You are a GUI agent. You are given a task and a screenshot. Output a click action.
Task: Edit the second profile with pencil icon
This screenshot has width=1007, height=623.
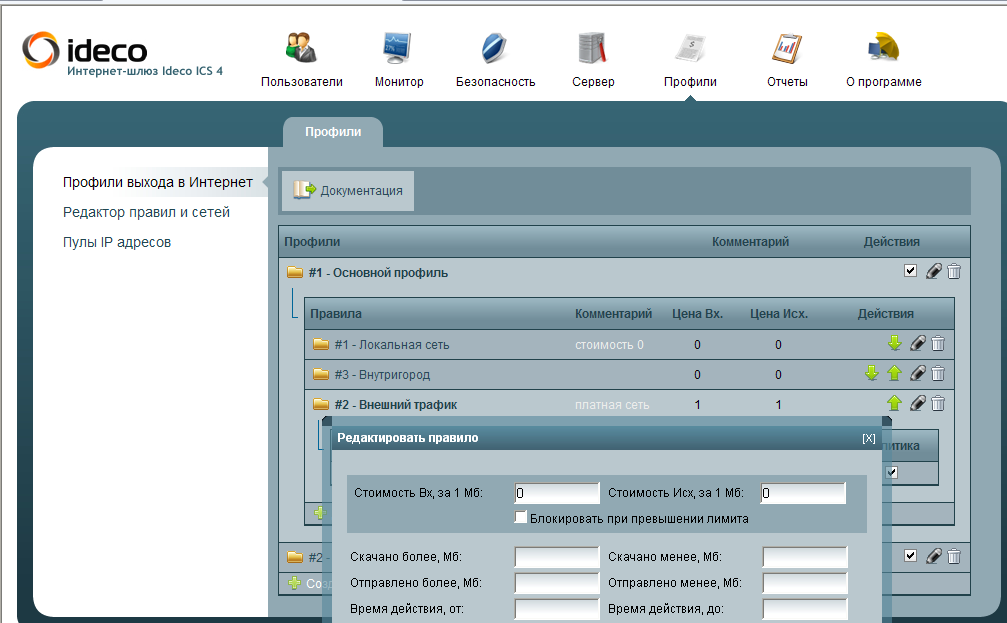(x=934, y=556)
